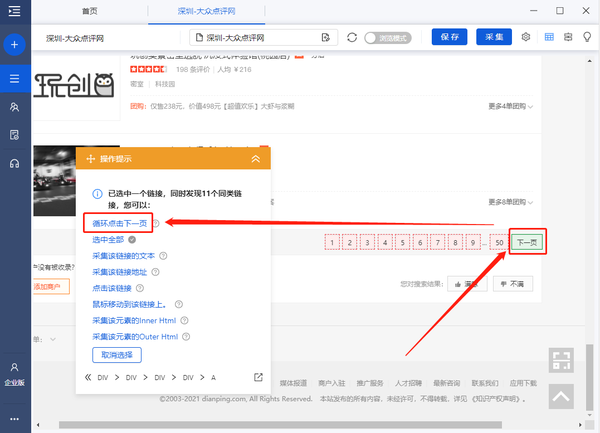Click the 保存 save button
Viewport: 600px width, 433px height.
[449, 37]
